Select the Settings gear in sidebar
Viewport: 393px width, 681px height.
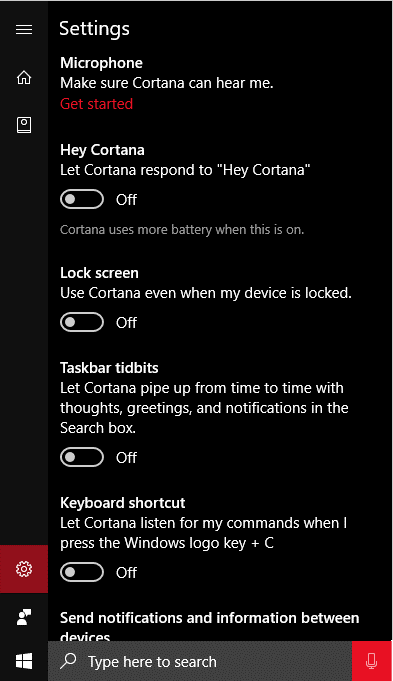[x=24, y=569]
